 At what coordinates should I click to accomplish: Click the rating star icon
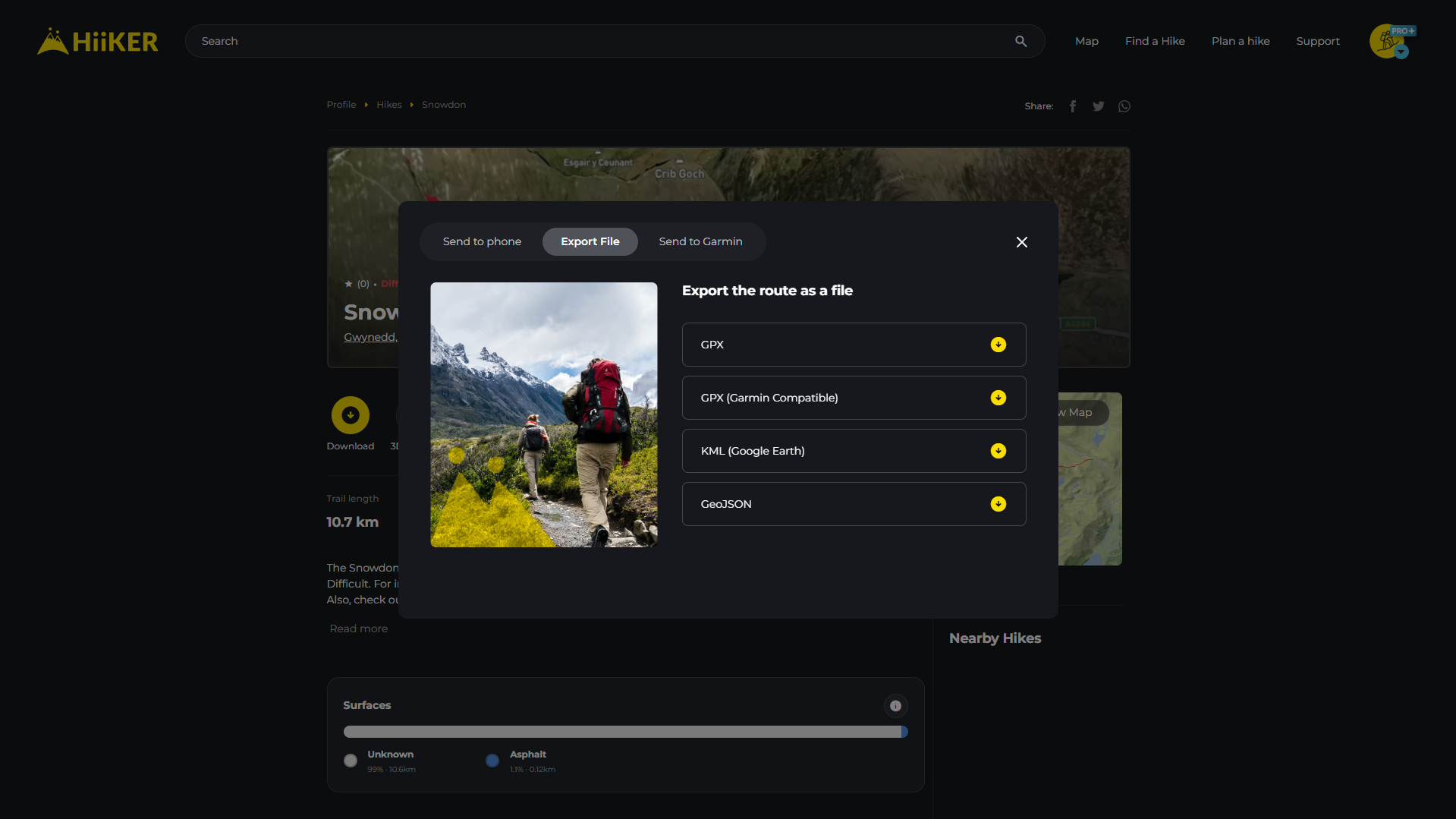pos(348,284)
